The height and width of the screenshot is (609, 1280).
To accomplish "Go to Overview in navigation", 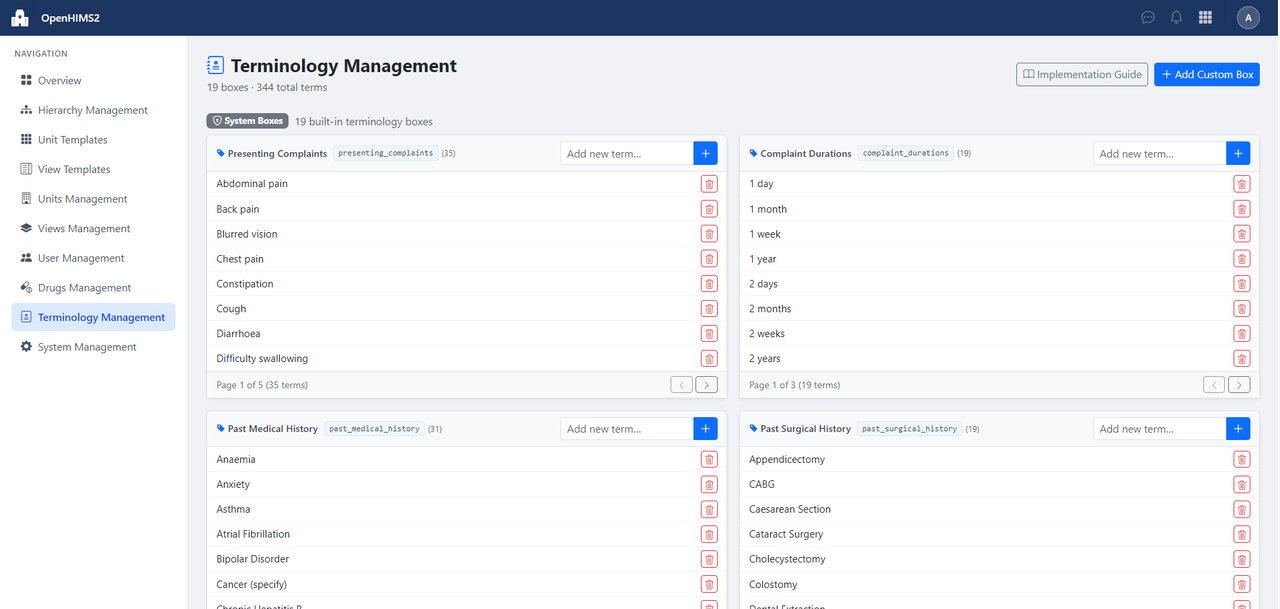I will click(94, 81).
